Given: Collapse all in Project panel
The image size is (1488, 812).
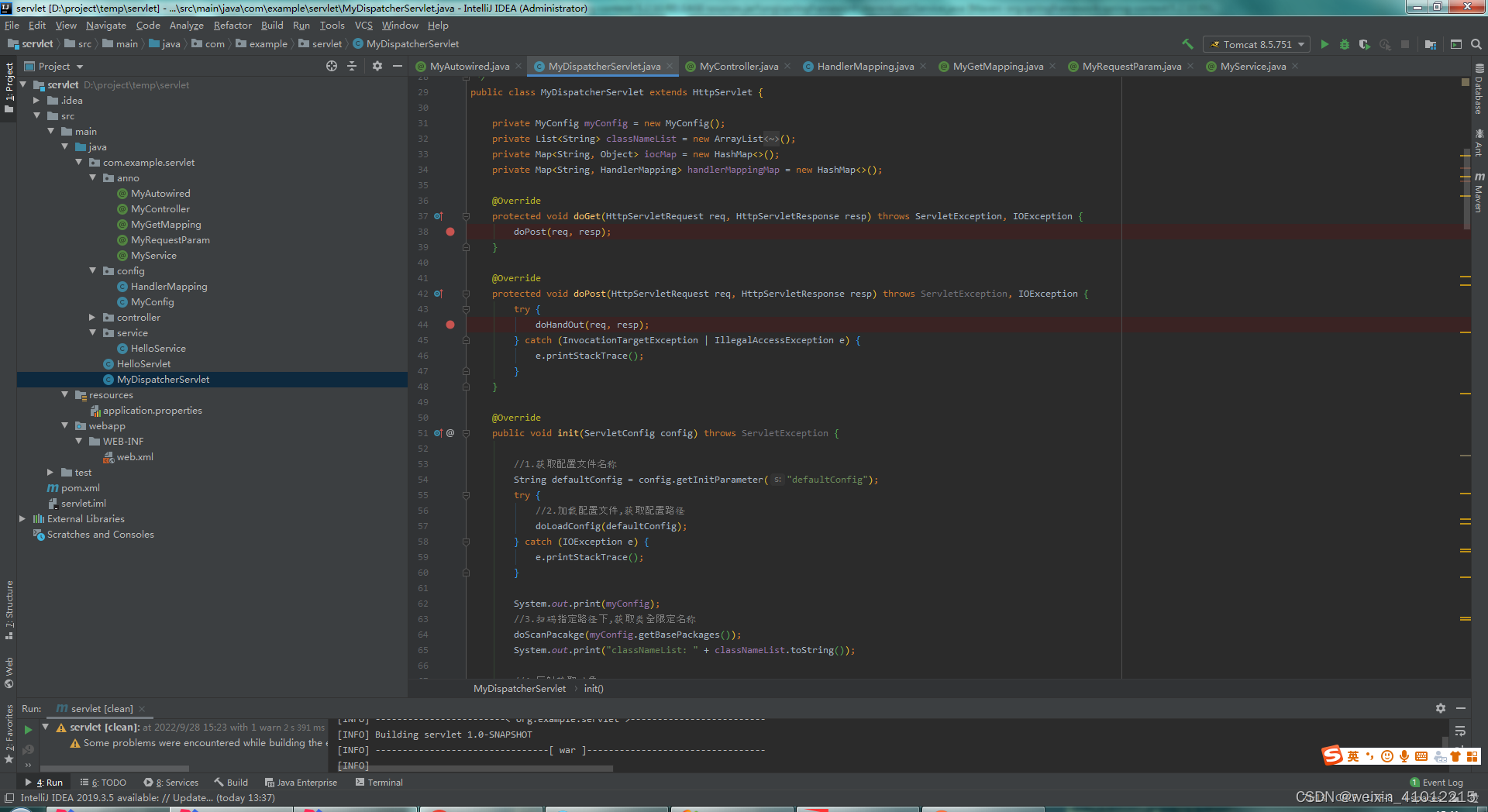Looking at the screenshot, I should coord(352,66).
